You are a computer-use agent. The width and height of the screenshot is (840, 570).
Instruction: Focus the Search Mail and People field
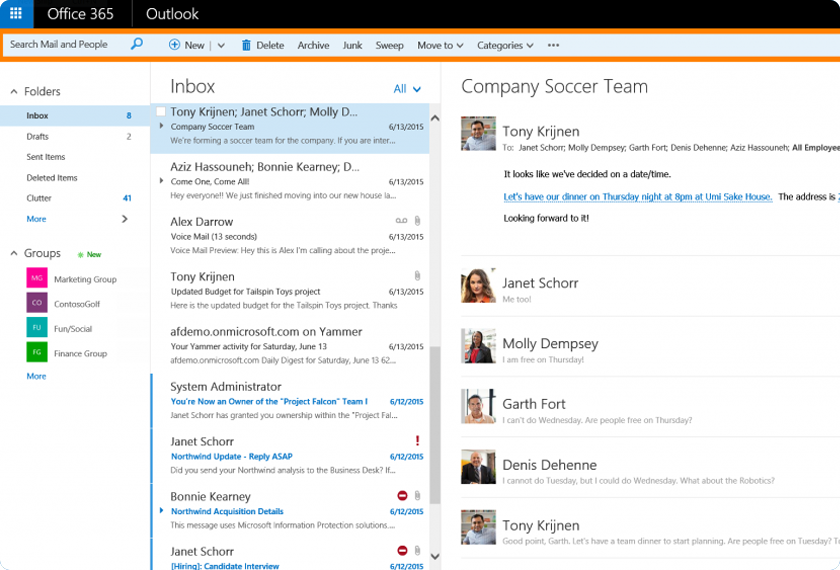click(x=67, y=44)
